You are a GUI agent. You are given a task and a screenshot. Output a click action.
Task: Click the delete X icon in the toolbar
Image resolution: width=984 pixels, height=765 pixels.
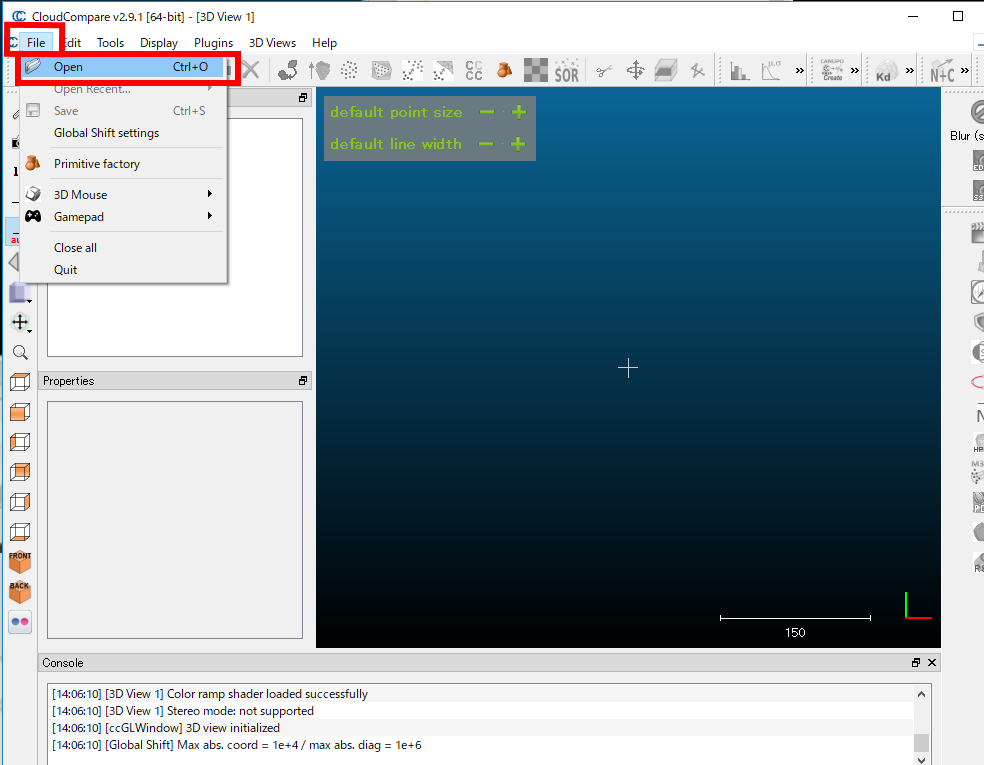click(251, 70)
